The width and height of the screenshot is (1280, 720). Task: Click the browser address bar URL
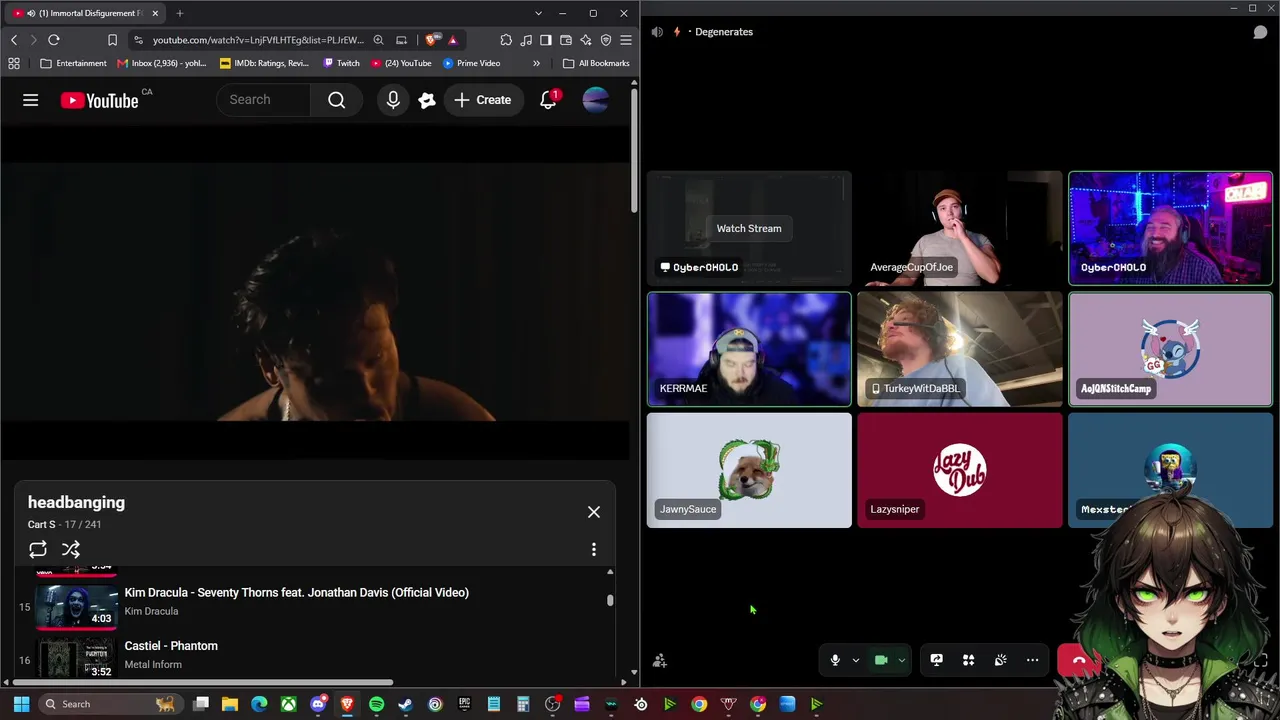pos(258,40)
